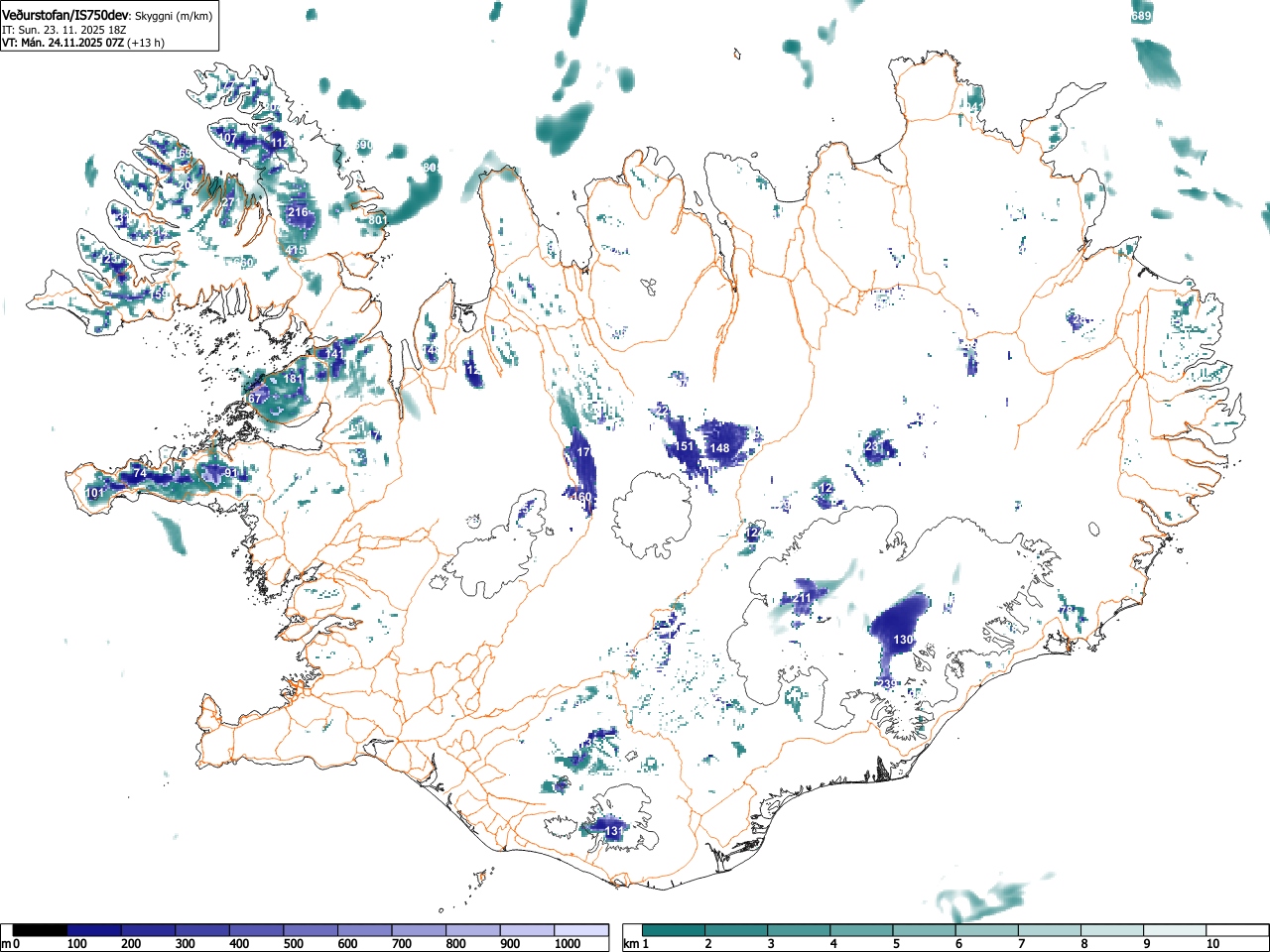Select the '160' map label
Image resolution: width=1270 pixels, height=952 pixels.
click(581, 497)
